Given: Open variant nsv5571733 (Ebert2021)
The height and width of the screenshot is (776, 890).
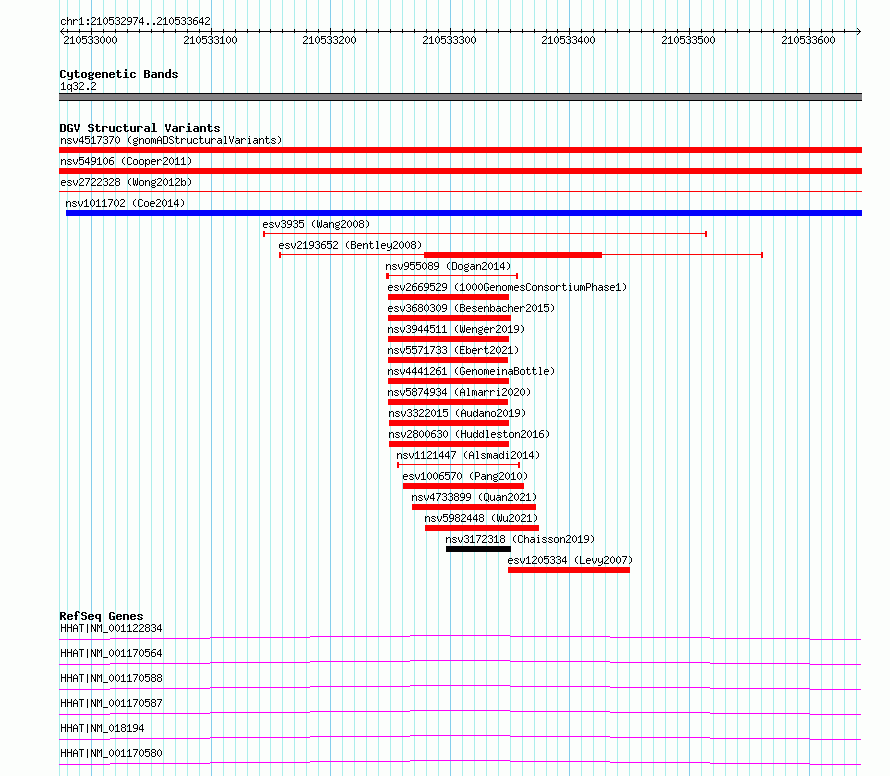Looking at the screenshot, I should click(x=453, y=350).
